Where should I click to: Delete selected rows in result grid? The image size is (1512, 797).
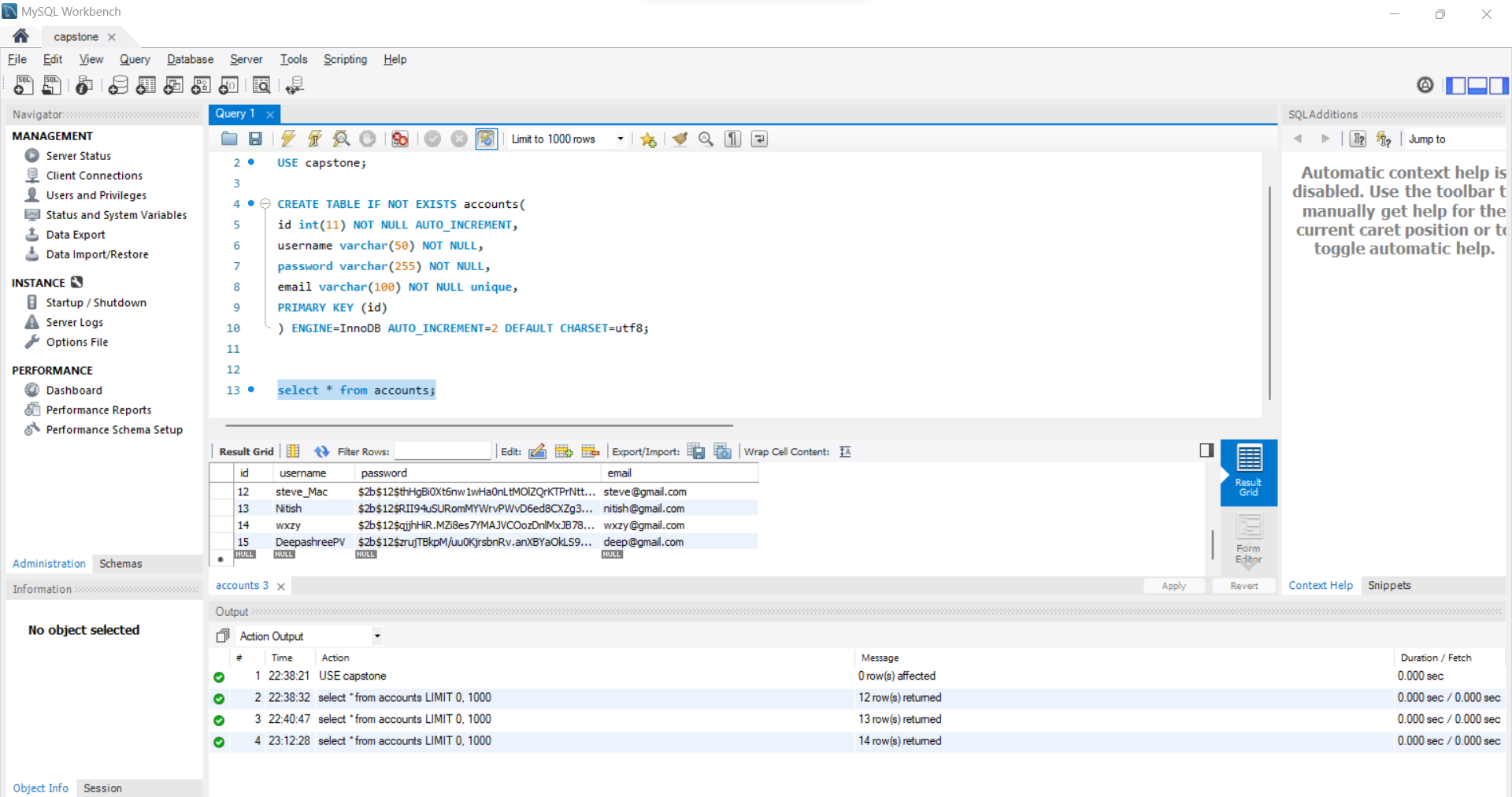click(x=591, y=451)
